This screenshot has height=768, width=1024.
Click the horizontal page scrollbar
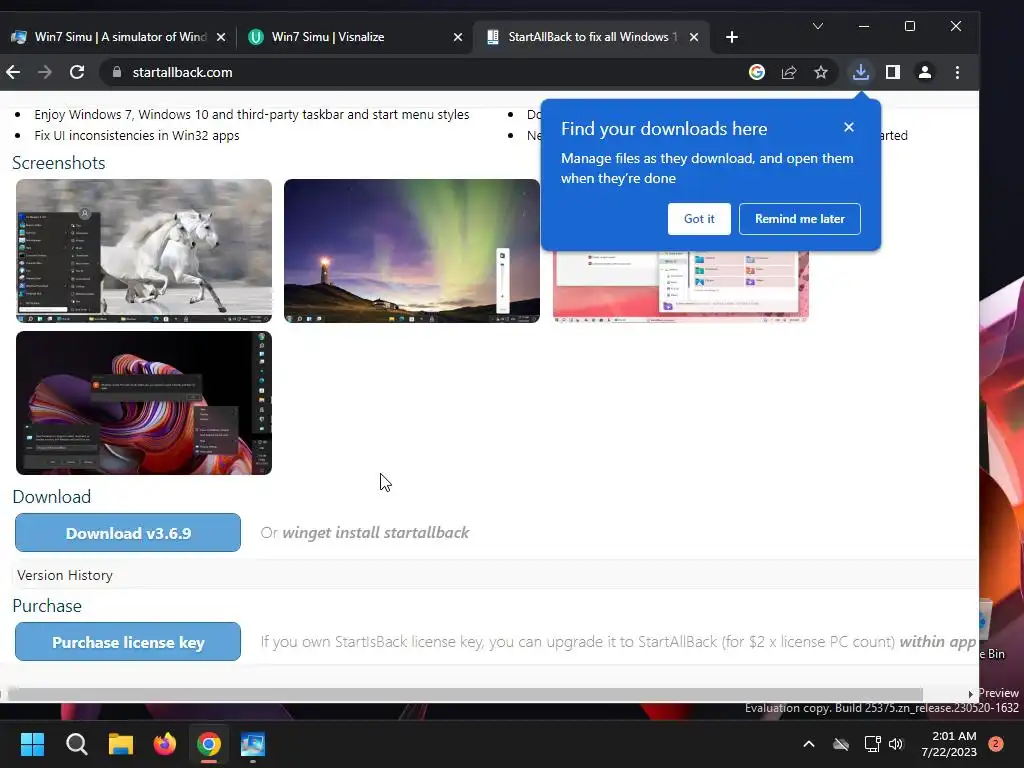(465, 694)
